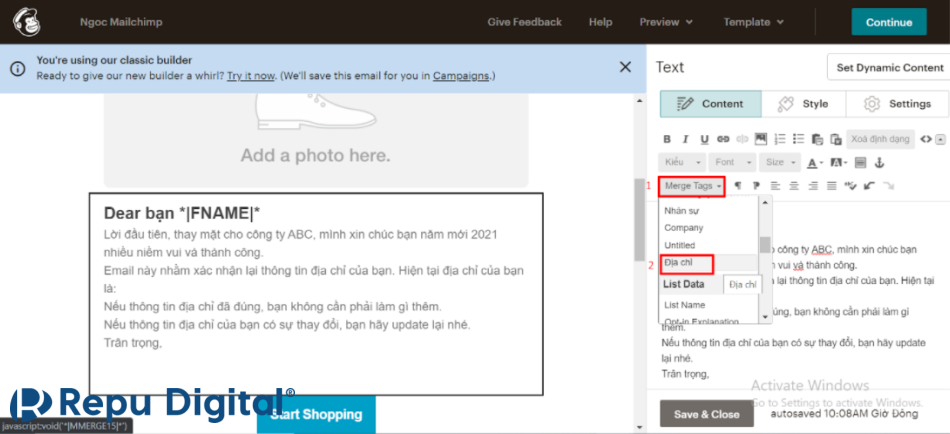
Task: Insert an image from the editor toolbar
Action: click(x=761, y=139)
